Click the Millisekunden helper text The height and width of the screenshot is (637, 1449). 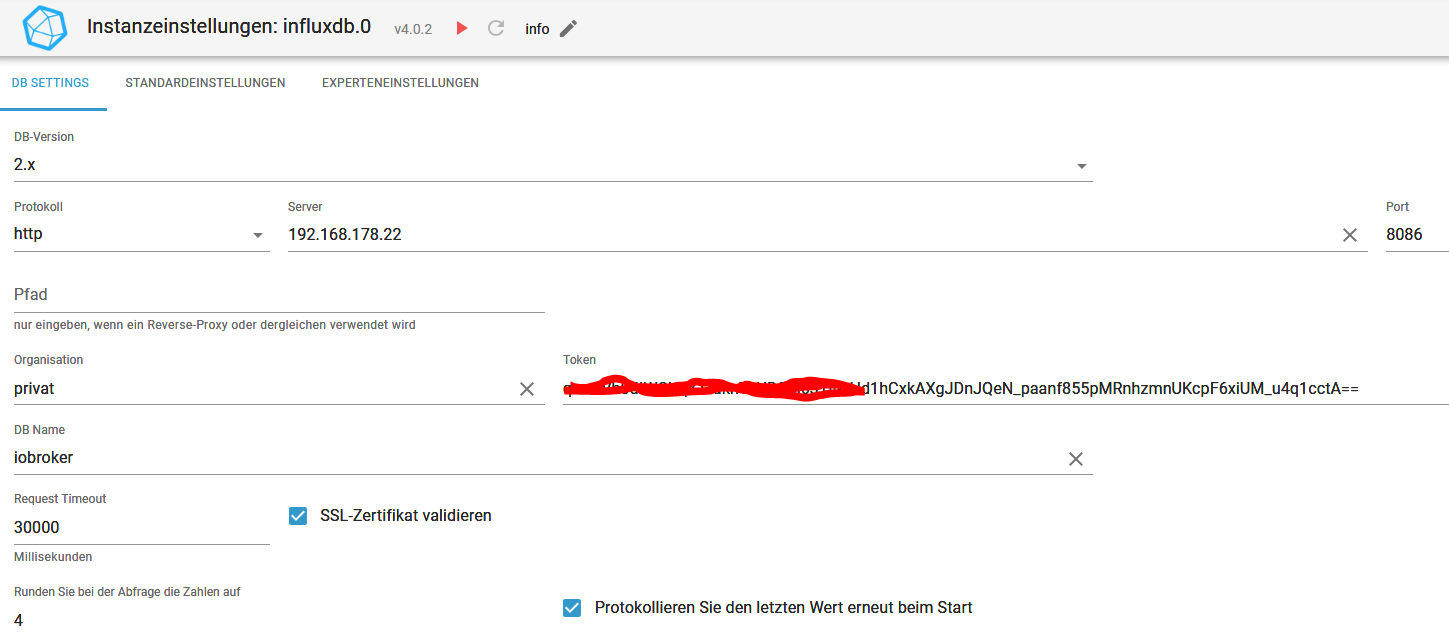(x=53, y=557)
